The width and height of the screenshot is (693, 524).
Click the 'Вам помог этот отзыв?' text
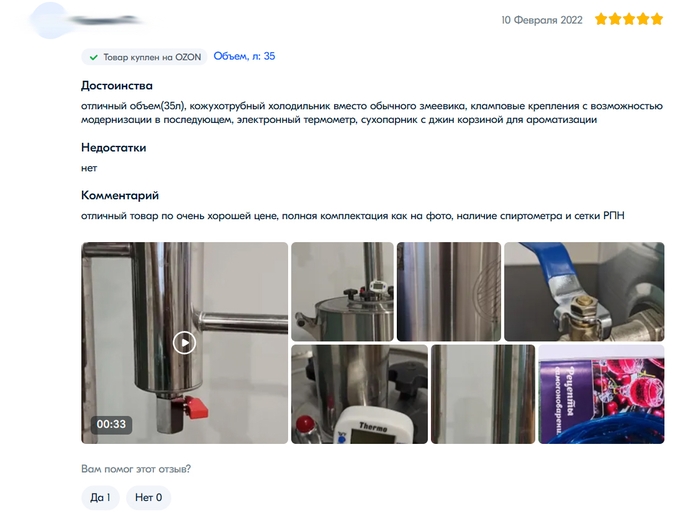point(136,469)
